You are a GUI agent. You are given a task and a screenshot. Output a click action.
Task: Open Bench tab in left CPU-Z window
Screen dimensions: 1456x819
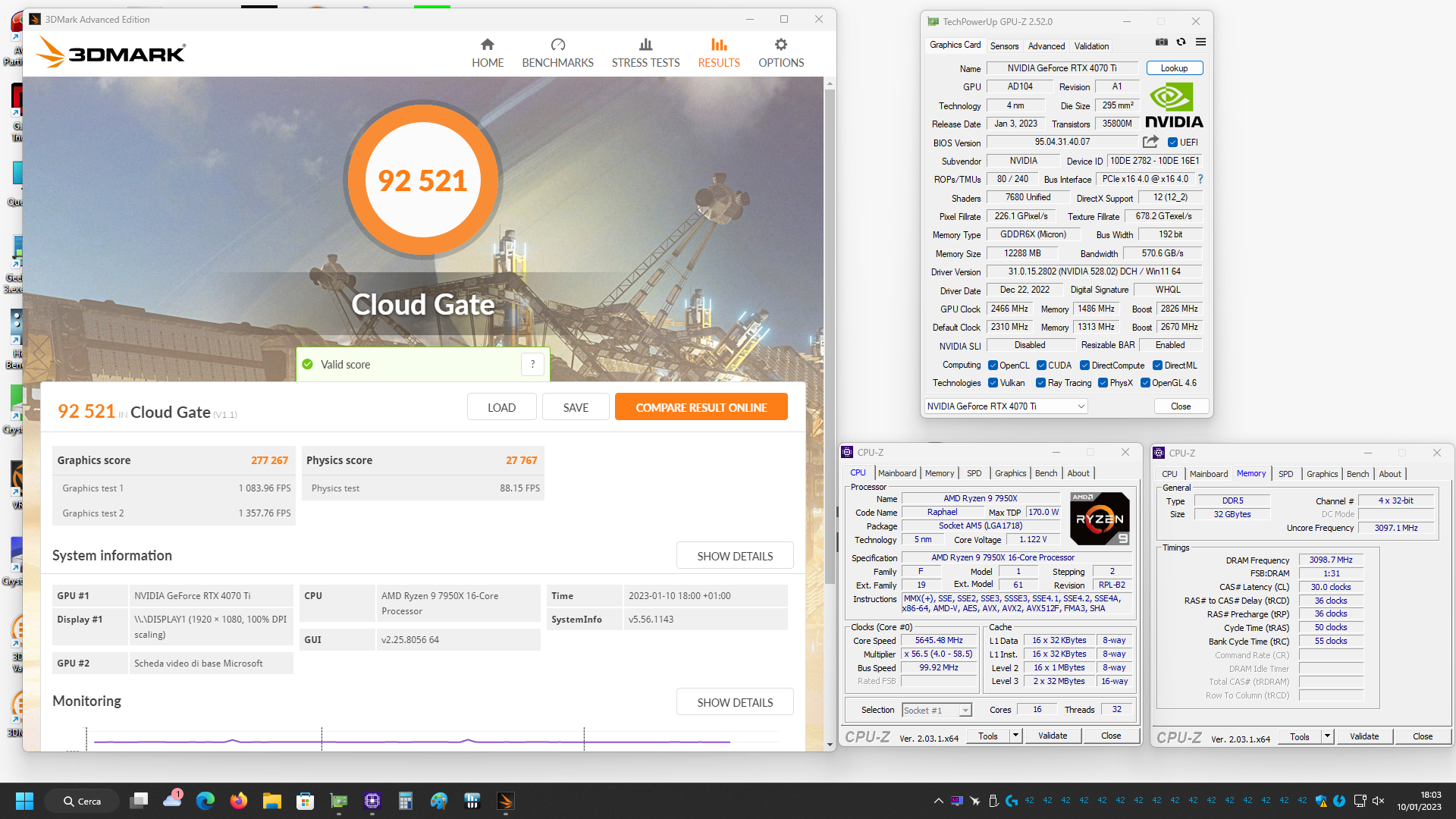(1046, 473)
